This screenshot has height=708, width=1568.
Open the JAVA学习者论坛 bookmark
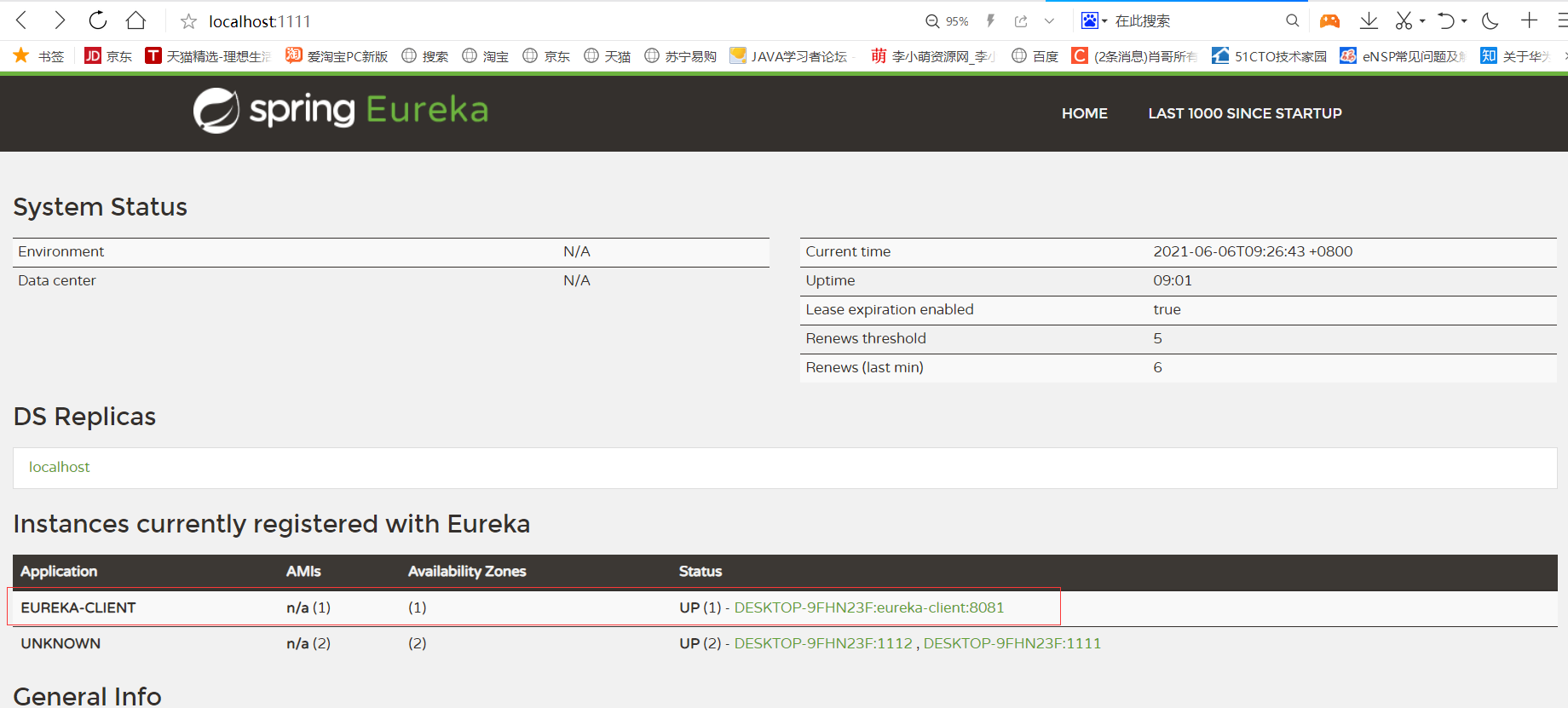(x=789, y=56)
